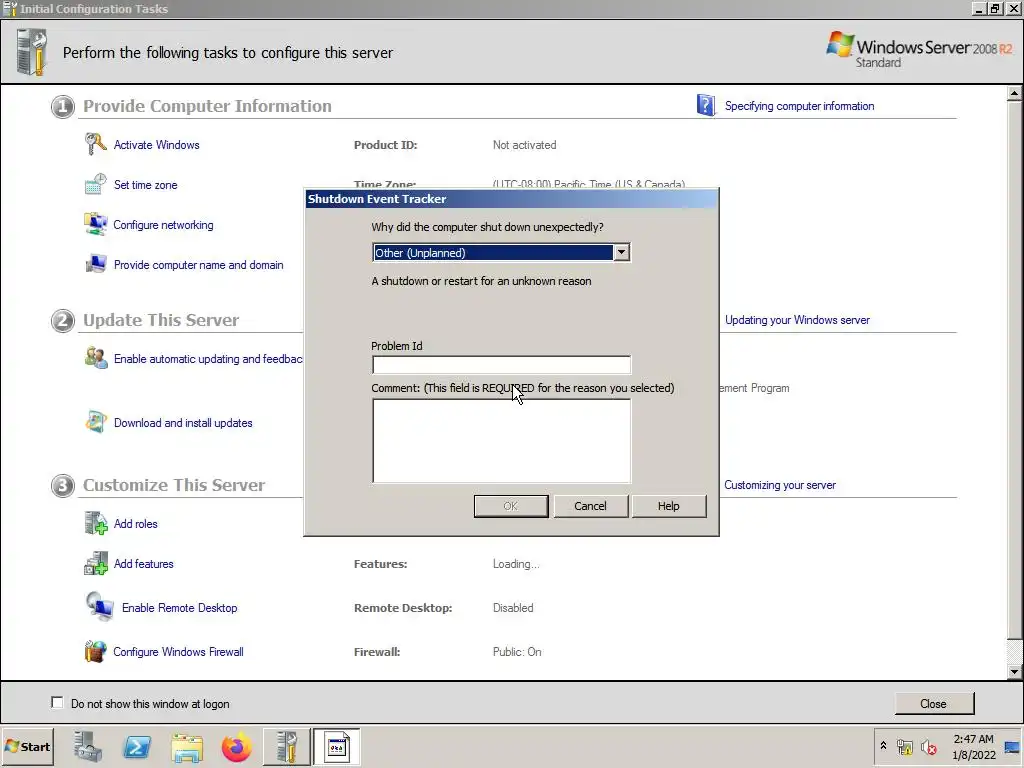Click the Add roles server icon

(x=96, y=523)
